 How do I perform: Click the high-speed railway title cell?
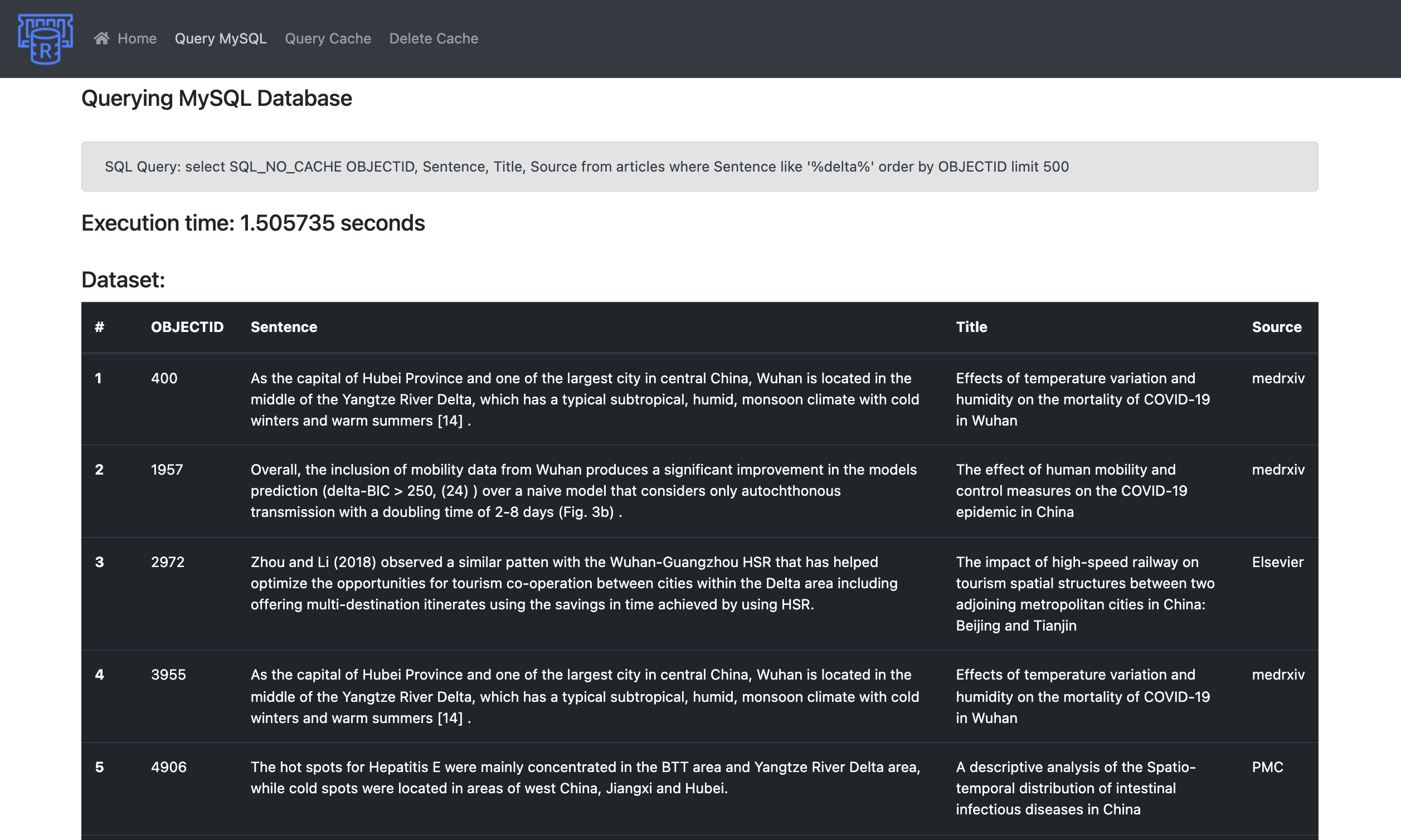click(x=1084, y=593)
